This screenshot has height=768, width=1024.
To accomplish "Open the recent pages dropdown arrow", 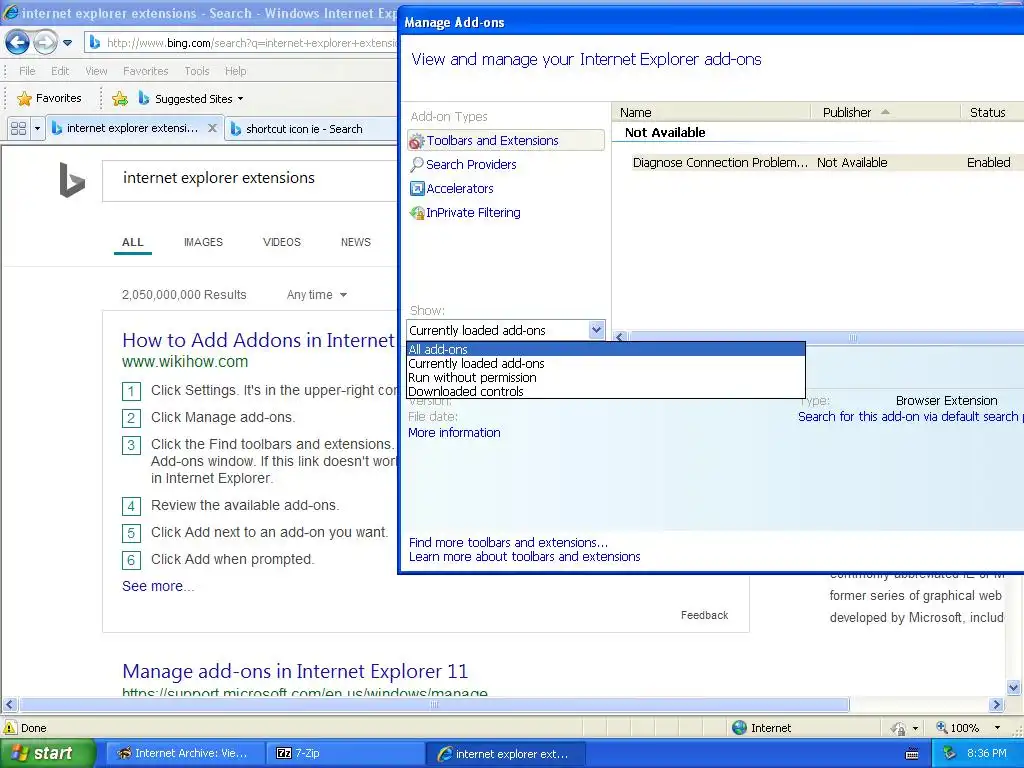I will point(67,43).
